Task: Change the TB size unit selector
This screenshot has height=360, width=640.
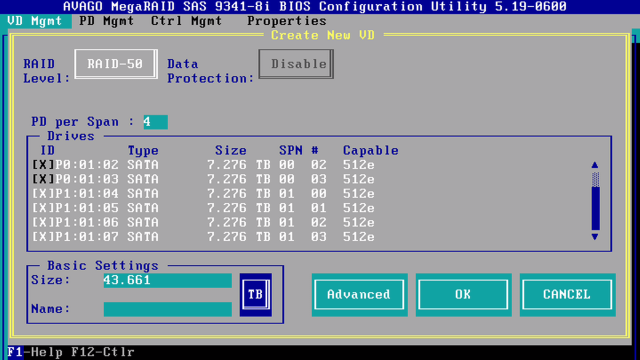Action: 256,295
